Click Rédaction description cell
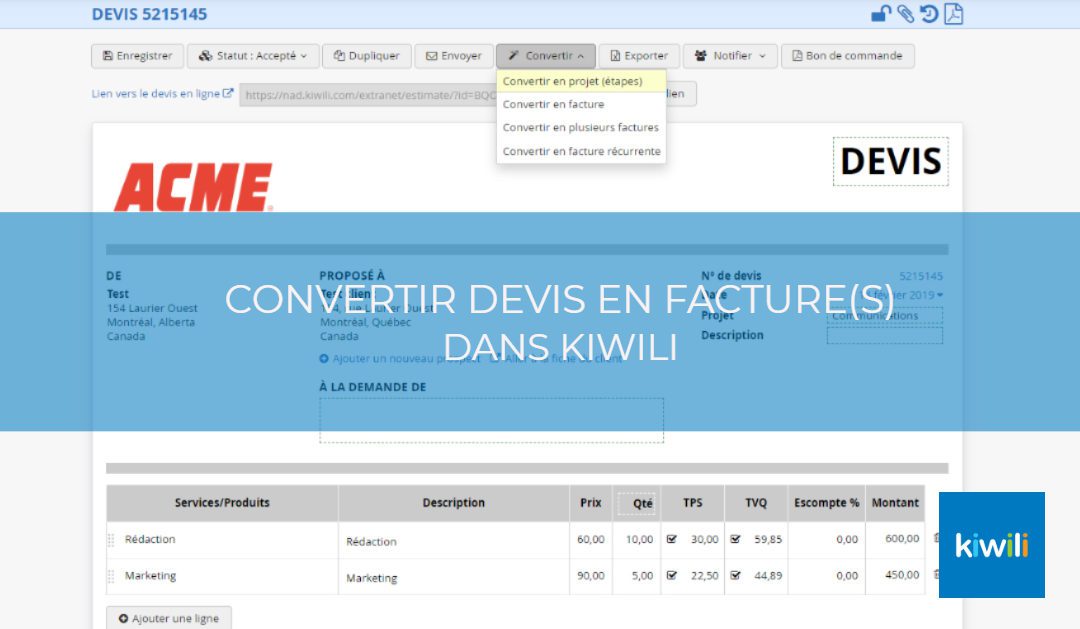 (x=454, y=542)
